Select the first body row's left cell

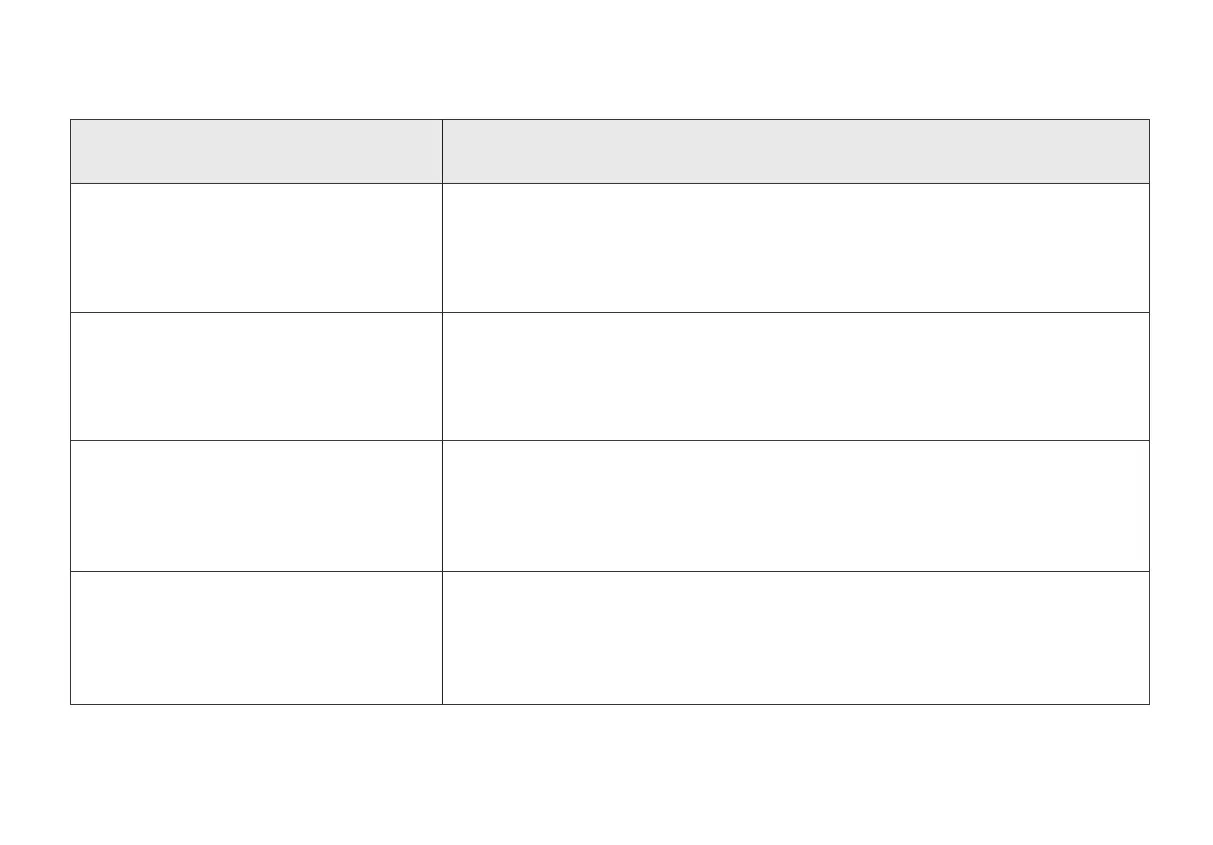coord(256,247)
